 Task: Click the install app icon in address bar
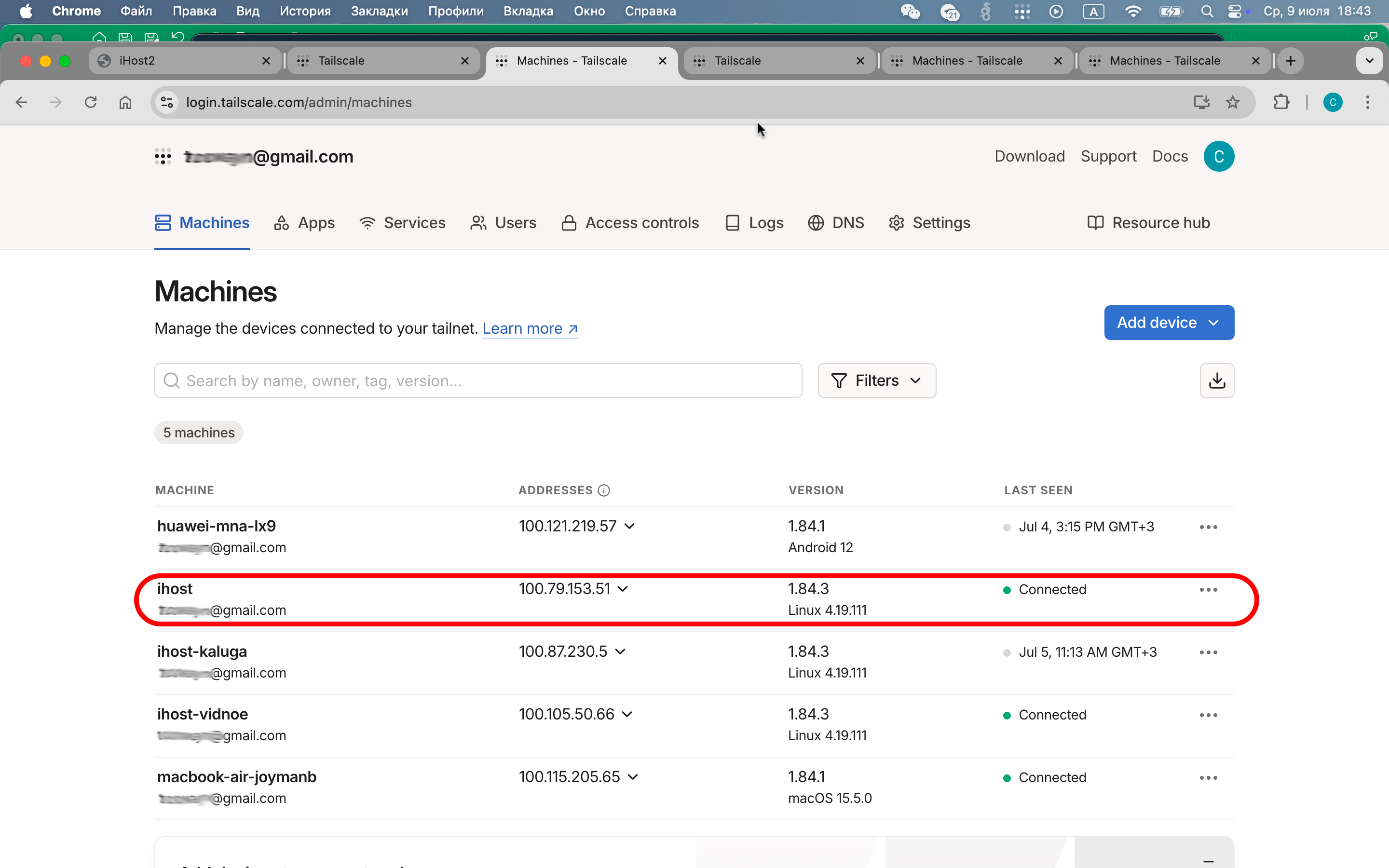pos(1201,102)
